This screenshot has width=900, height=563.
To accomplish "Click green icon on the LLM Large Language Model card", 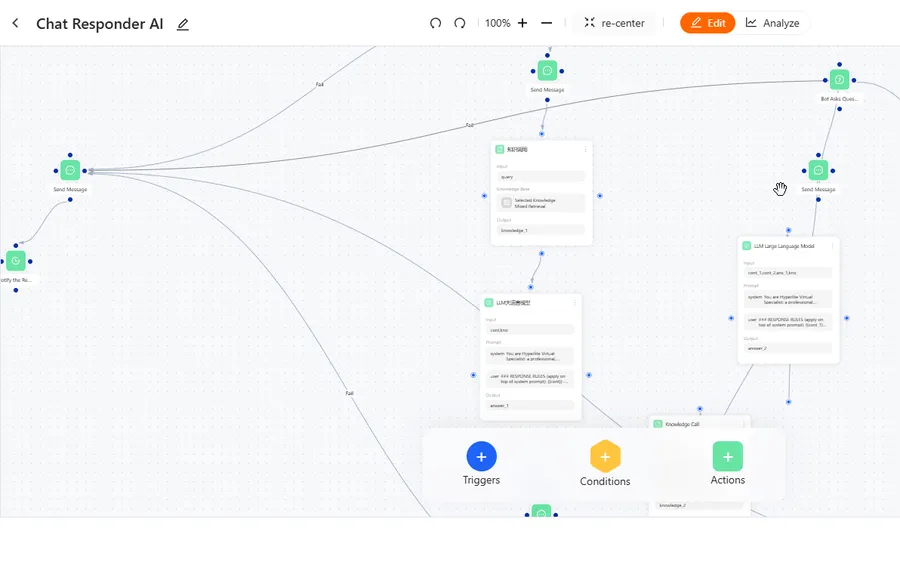I will pyautogui.click(x=746, y=246).
